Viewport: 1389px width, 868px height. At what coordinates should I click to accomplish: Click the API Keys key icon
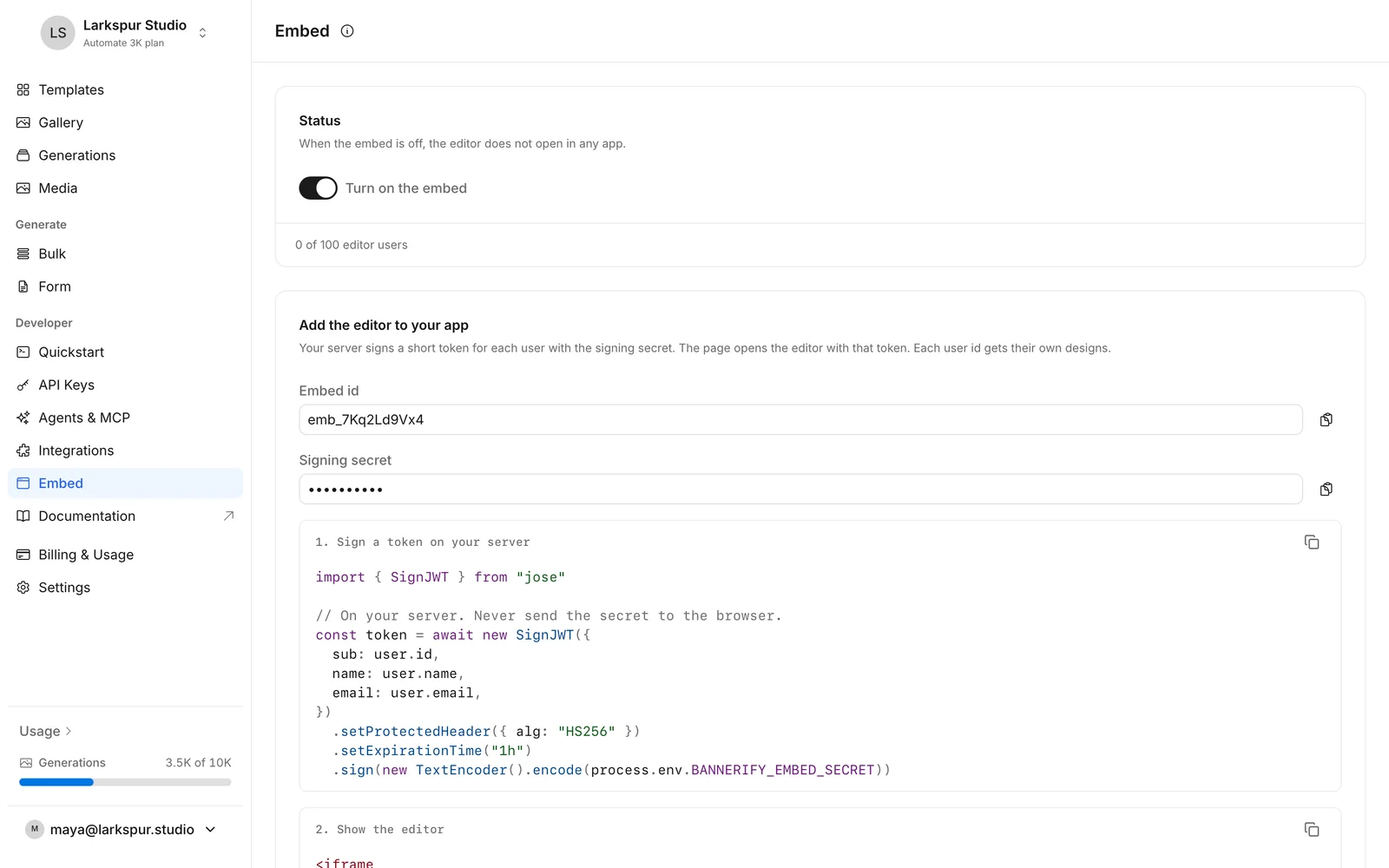coord(23,385)
